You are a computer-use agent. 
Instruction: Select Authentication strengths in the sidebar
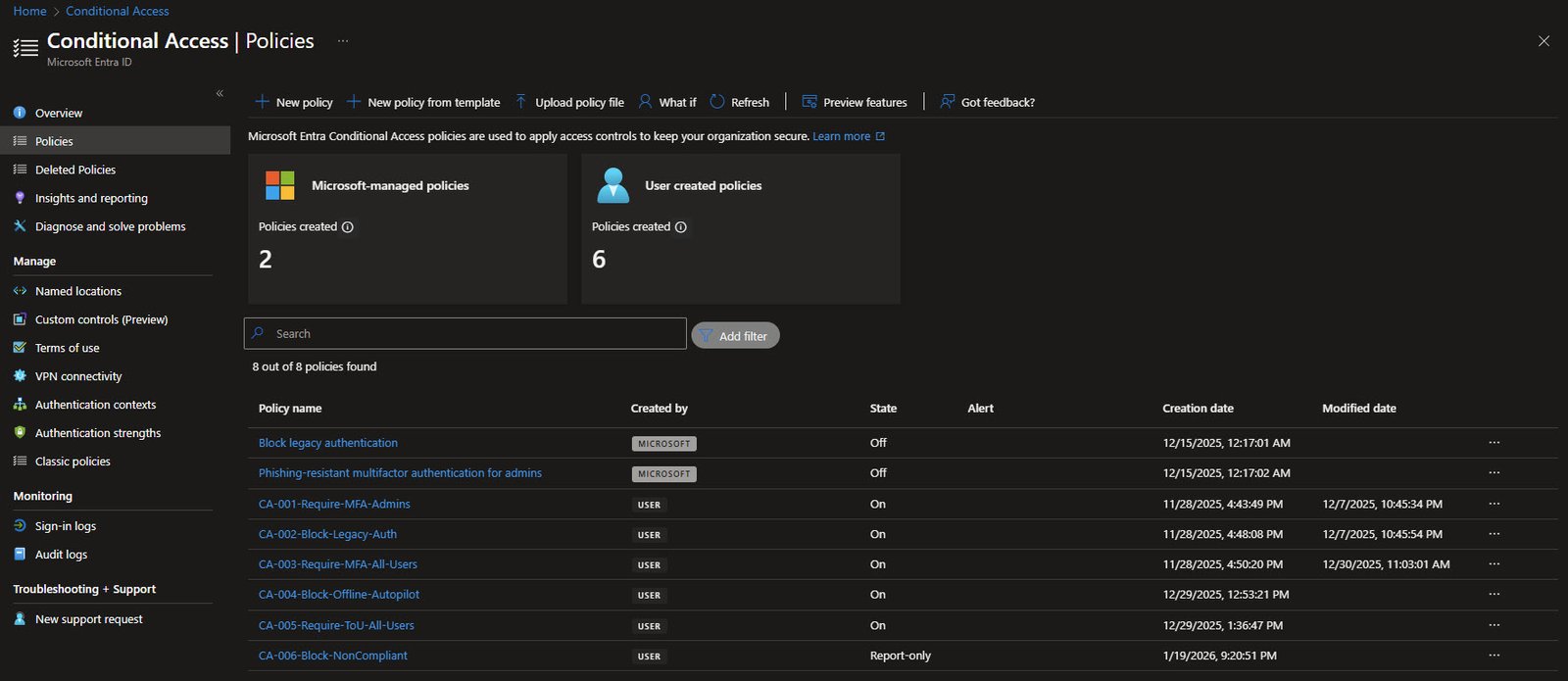pyautogui.click(x=98, y=433)
